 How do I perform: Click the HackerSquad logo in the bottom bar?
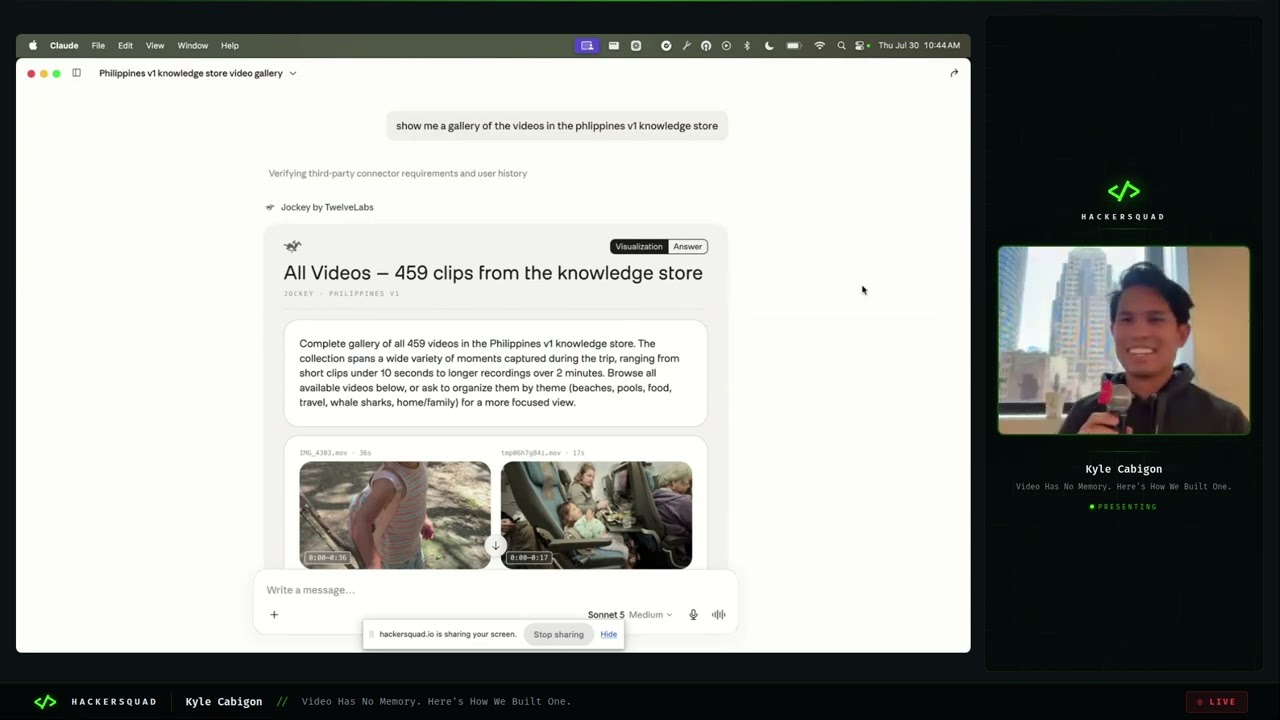(45, 702)
